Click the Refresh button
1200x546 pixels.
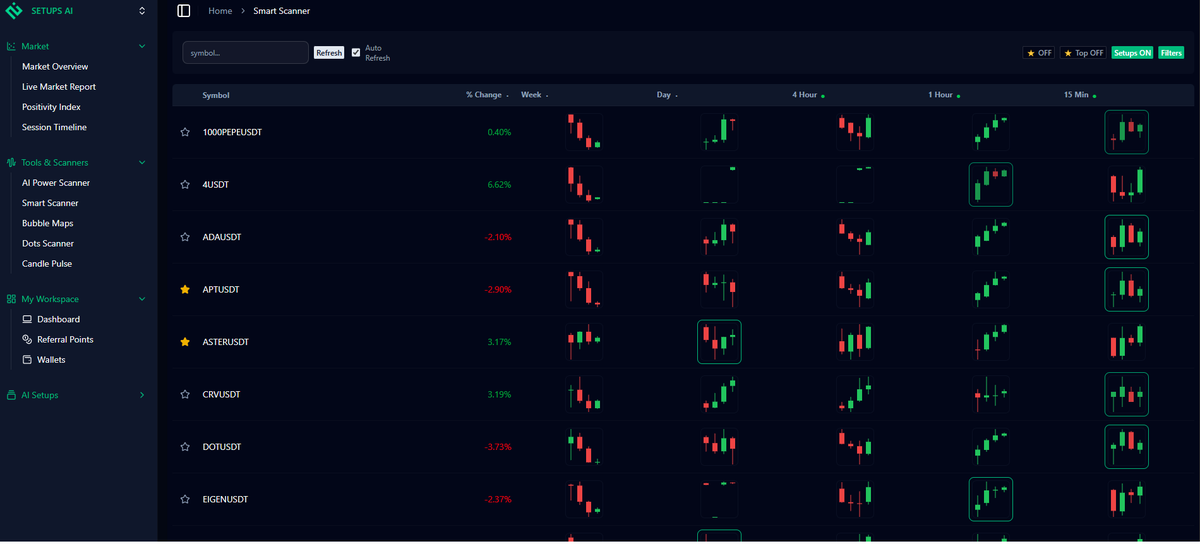329,53
